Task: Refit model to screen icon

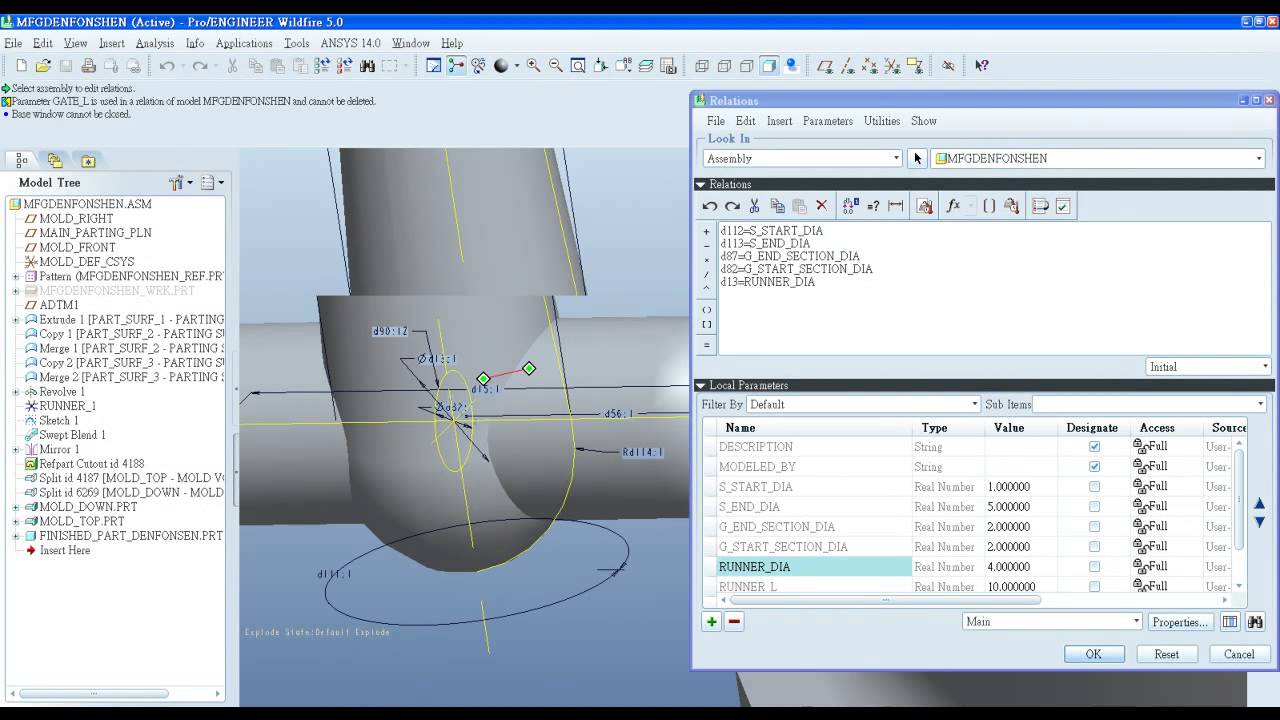Action: tap(578, 66)
